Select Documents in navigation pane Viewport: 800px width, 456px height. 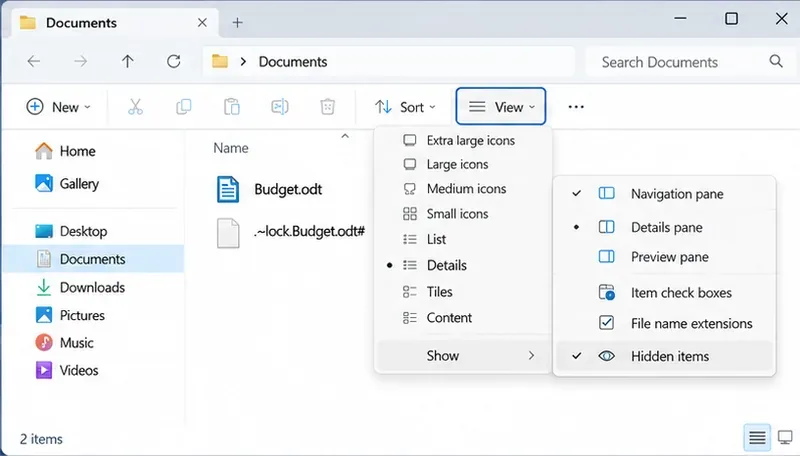(x=93, y=259)
